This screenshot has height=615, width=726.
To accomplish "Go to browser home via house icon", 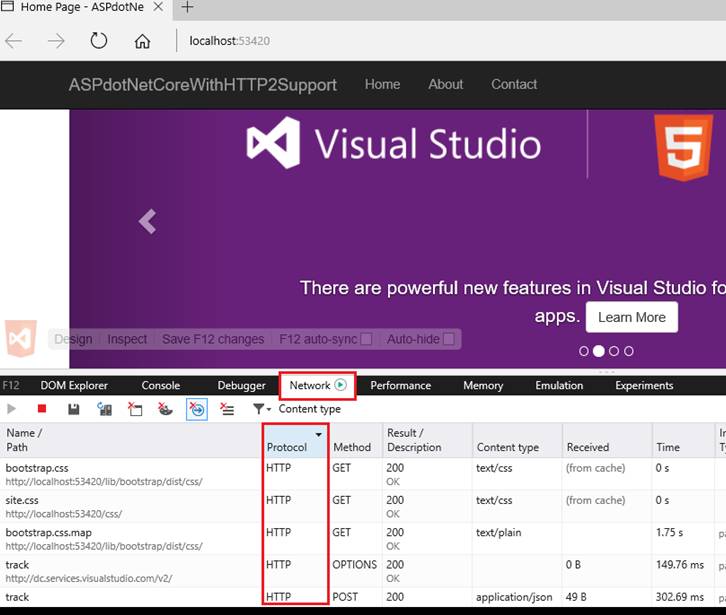I will click(142, 41).
